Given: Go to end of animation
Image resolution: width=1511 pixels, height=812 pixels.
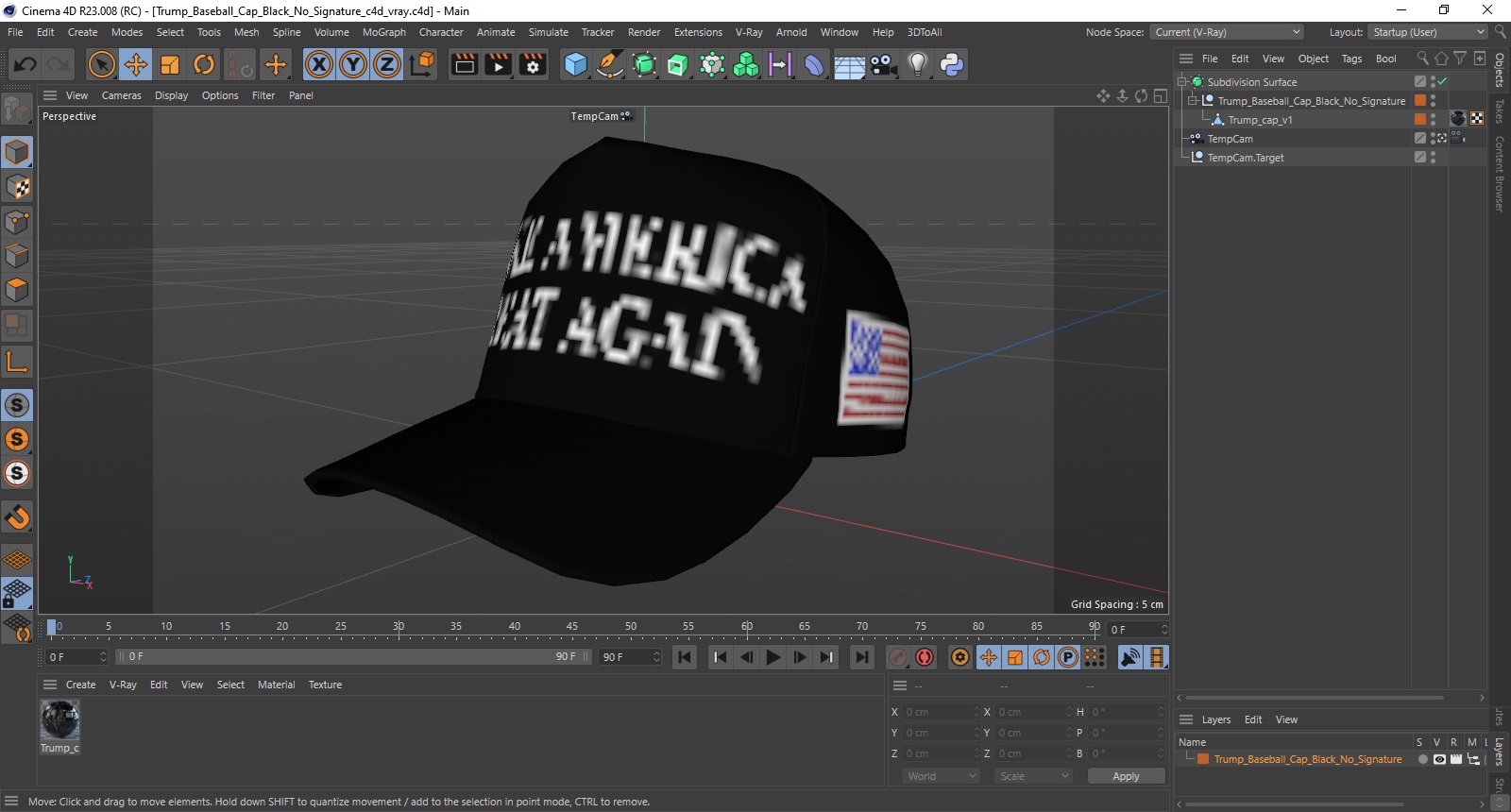Looking at the screenshot, I should pos(861,657).
